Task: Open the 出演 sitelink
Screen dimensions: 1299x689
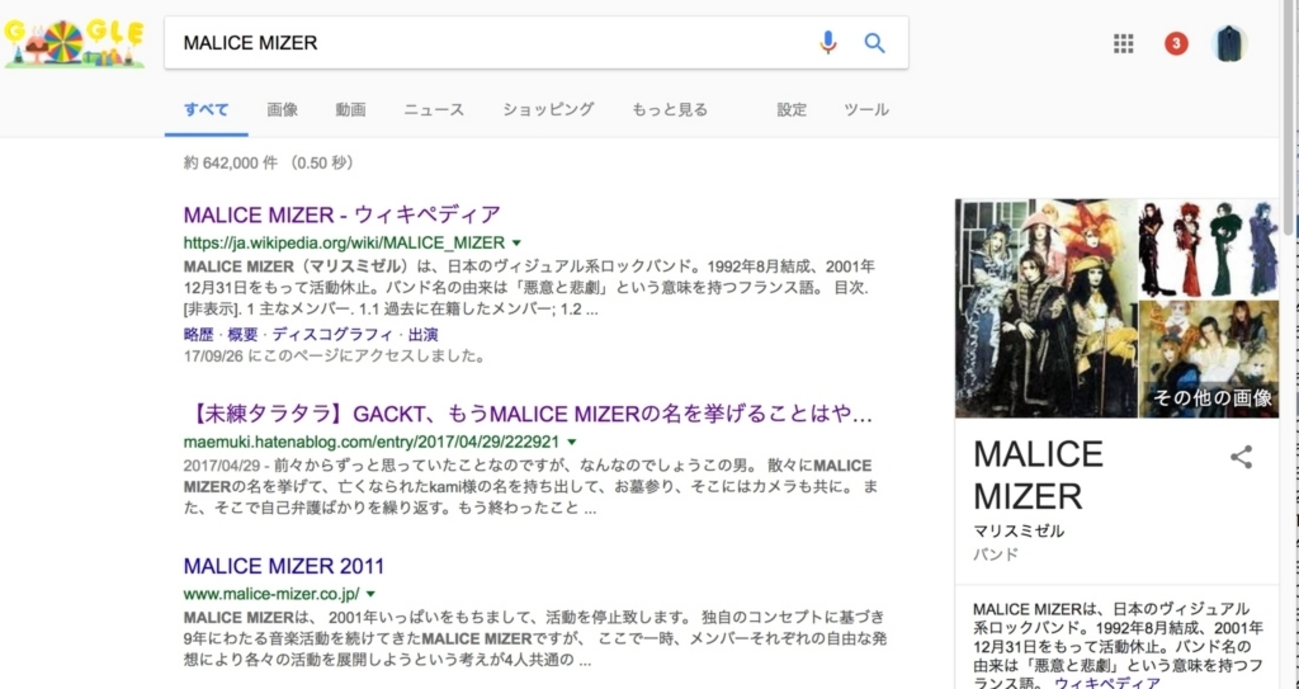Action: pos(423,335)
